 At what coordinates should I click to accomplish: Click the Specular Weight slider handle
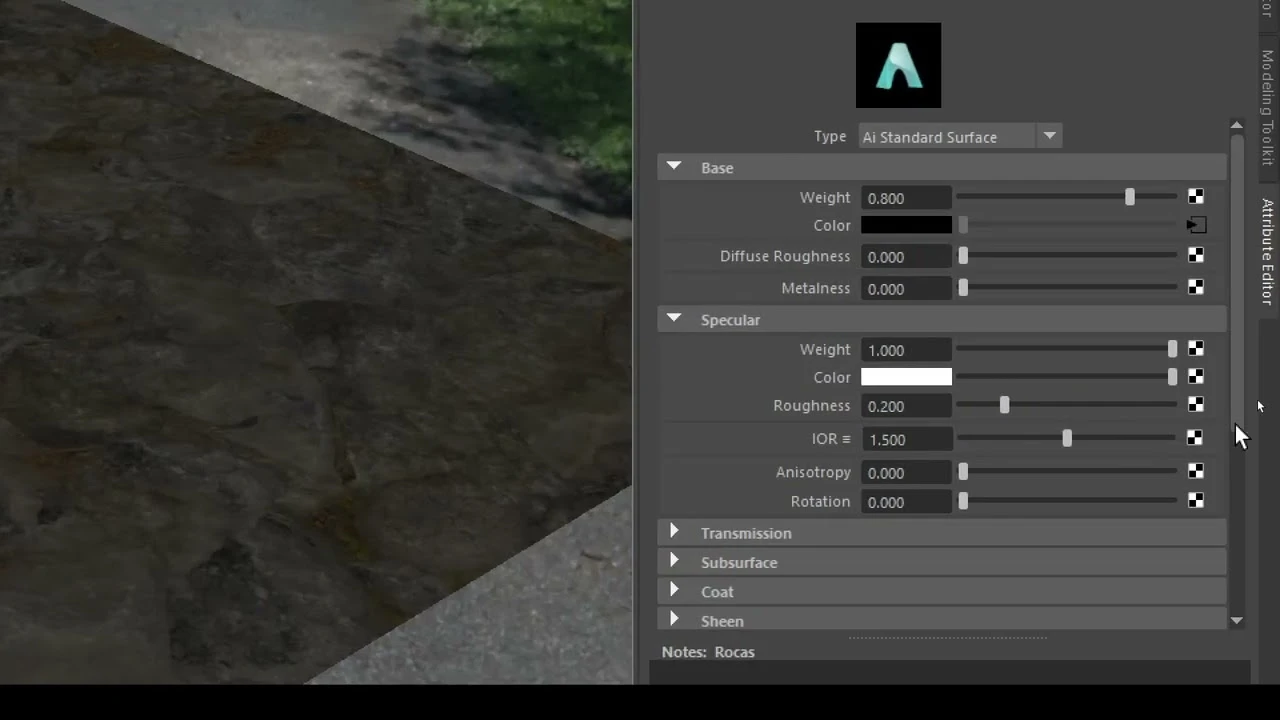coord(1172,349)
